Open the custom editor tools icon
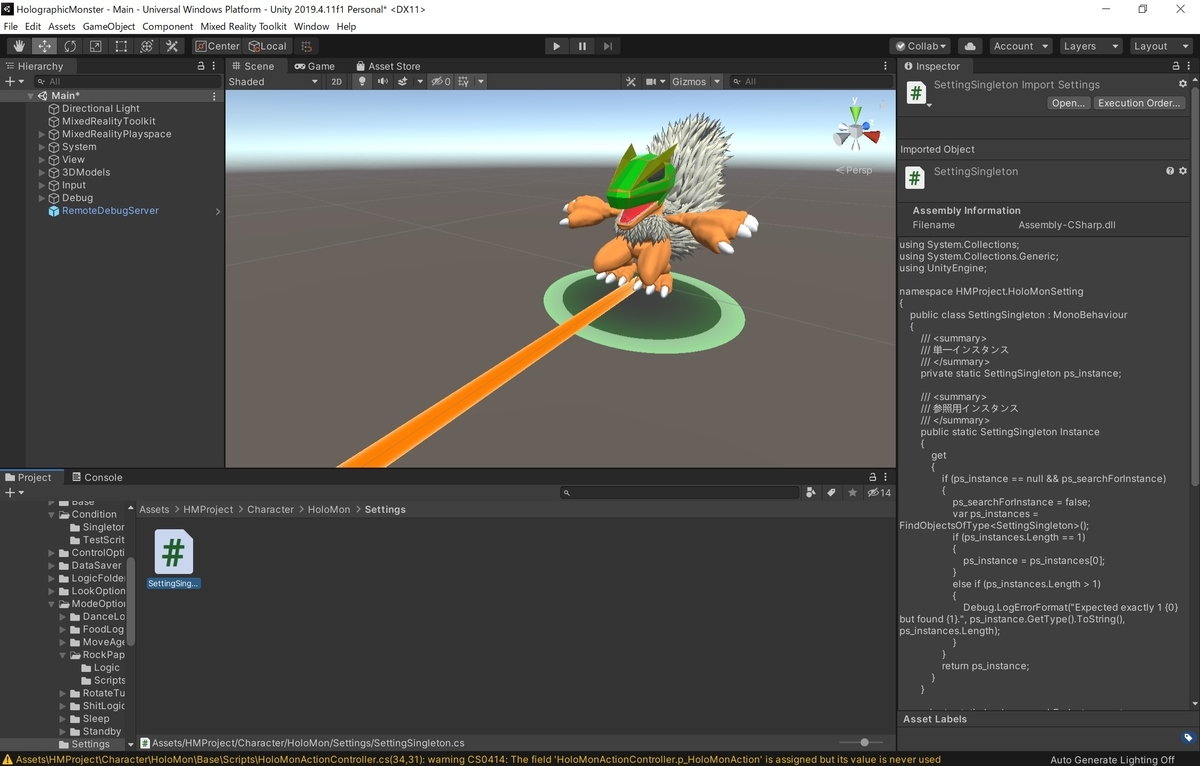The image size is (1200, 766). pos(172,46)
